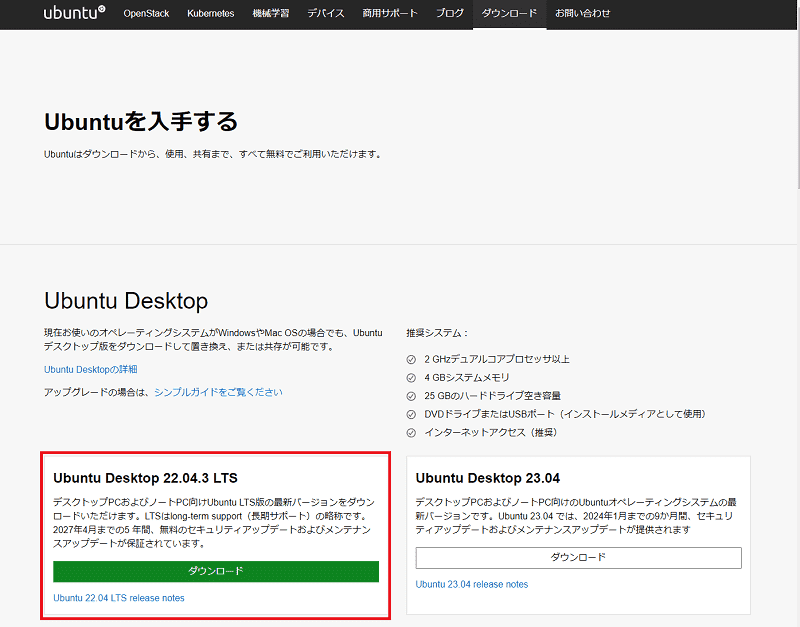Click the Ubuntu Desktop 23.04 heading
Screen dimensions: 800x627
click(x=487, y=478)
